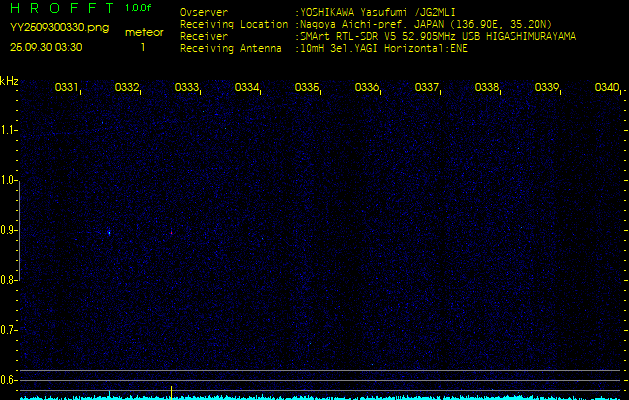Select the 0331 time marker

(66, 87)
